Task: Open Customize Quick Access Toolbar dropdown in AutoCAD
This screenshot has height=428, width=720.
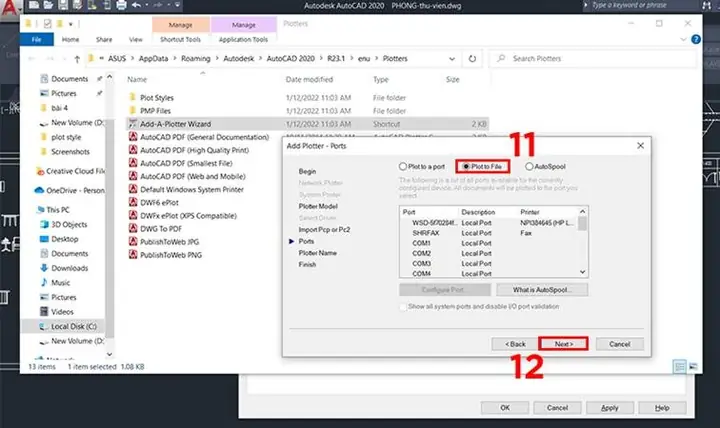Action: pos(177,6)
